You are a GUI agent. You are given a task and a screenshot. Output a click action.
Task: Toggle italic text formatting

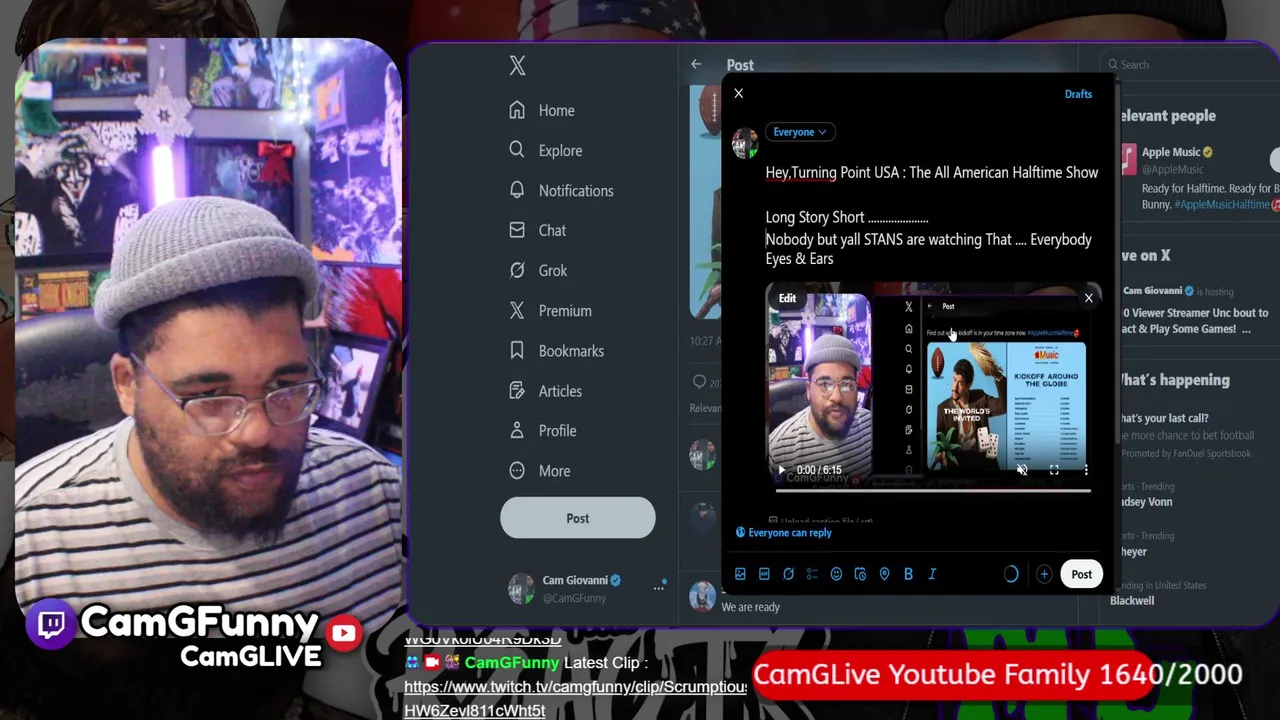pos(932,574)
